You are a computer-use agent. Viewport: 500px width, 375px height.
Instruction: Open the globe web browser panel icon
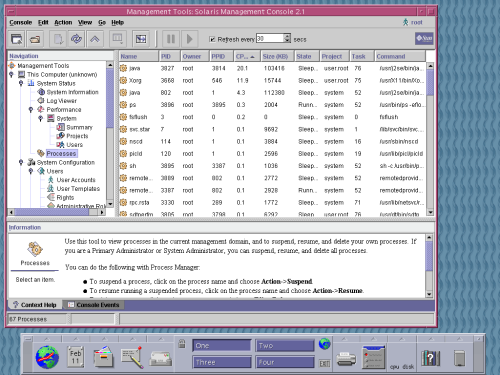(x=47, y=357)
